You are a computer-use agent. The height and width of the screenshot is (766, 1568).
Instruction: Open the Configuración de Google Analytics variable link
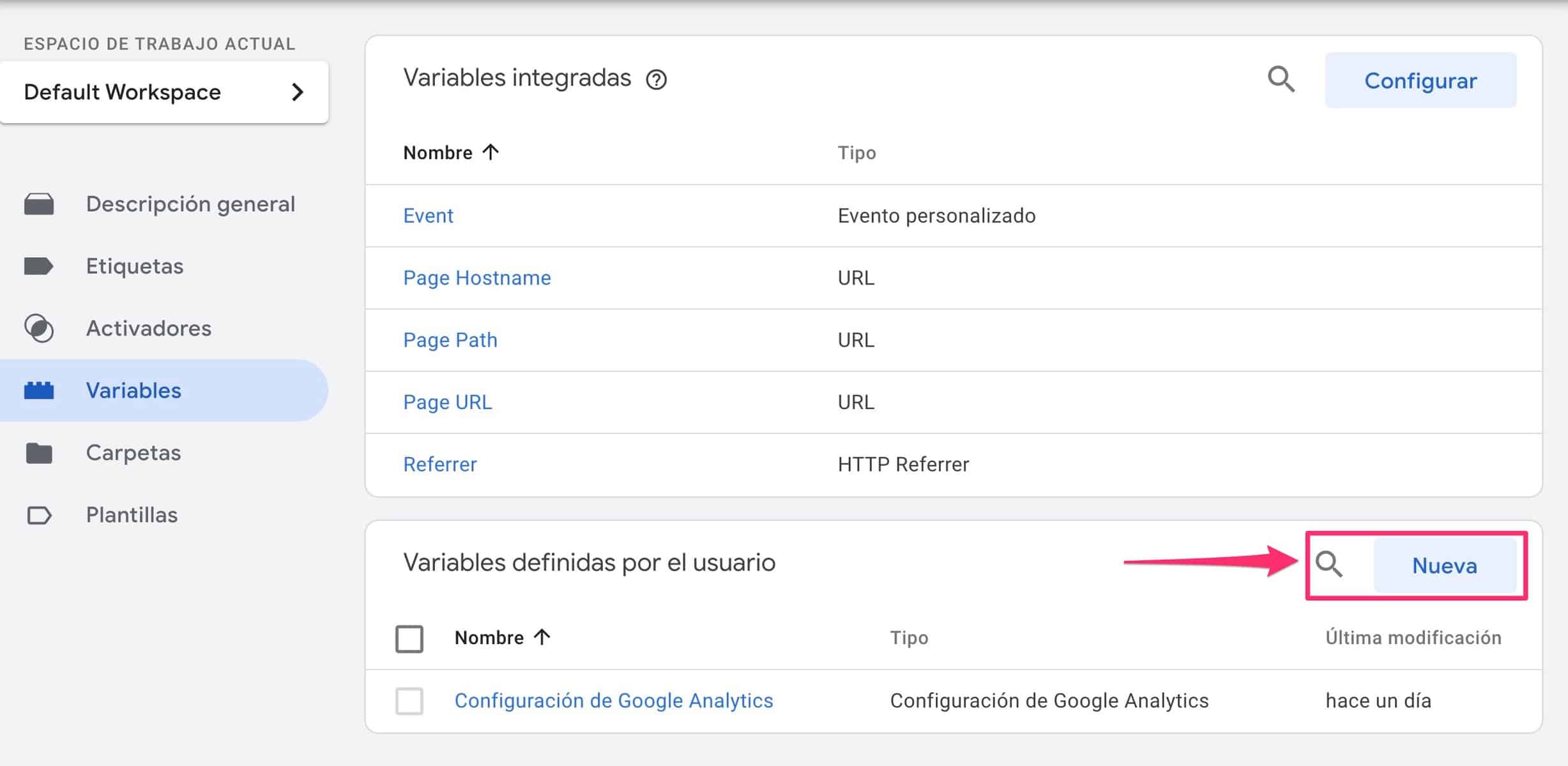[x=614, y=701]
